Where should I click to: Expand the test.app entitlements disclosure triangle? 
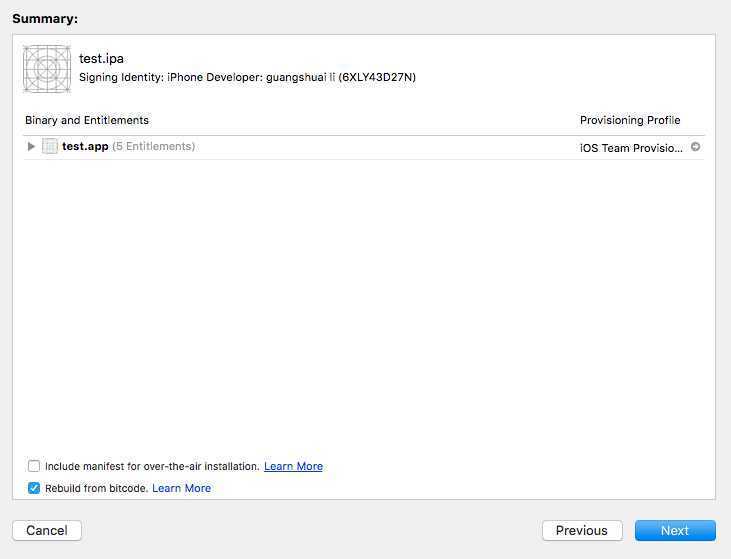coord(31,146)
